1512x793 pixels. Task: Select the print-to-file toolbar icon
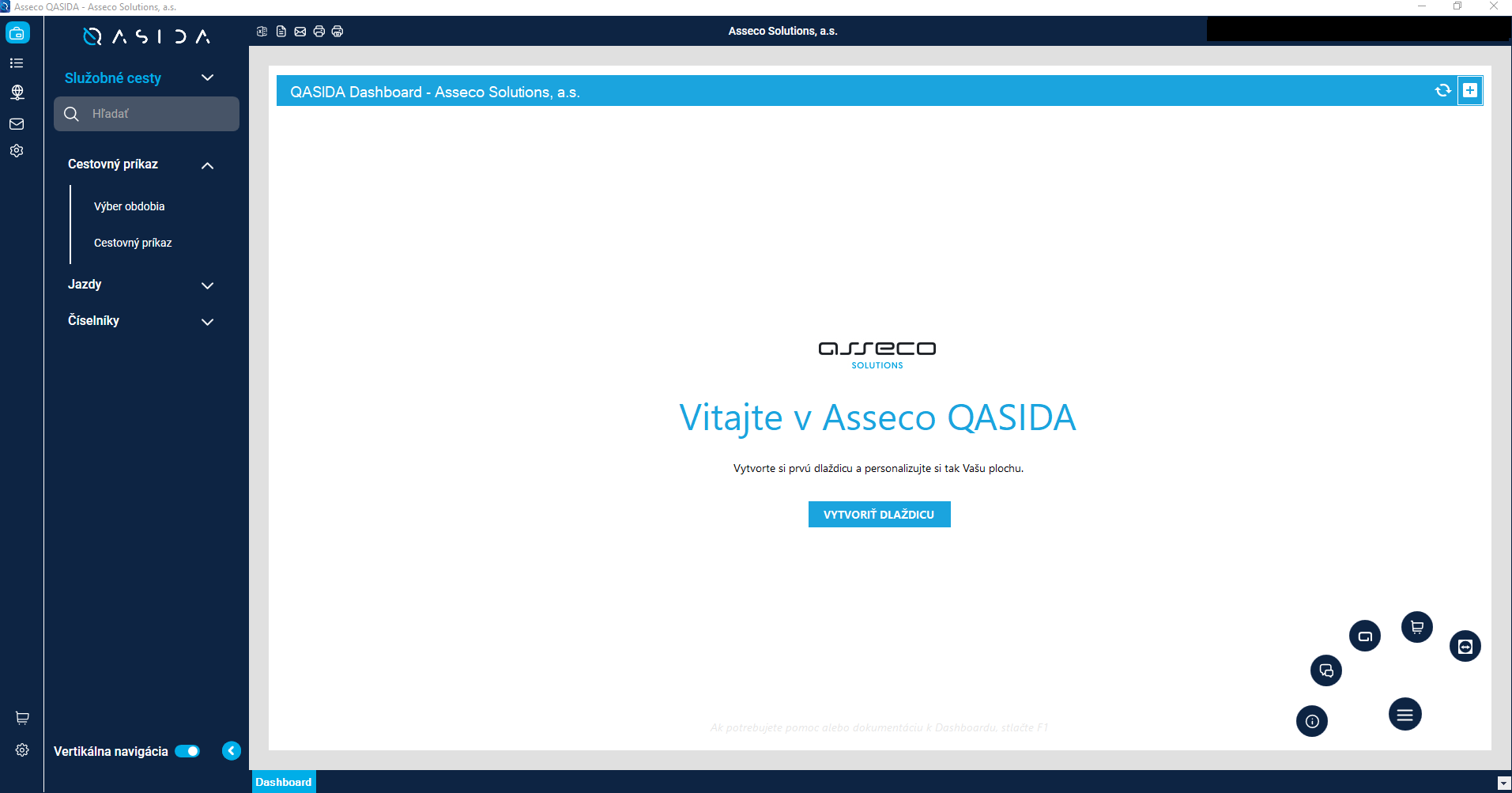click(x=338, y=32)
